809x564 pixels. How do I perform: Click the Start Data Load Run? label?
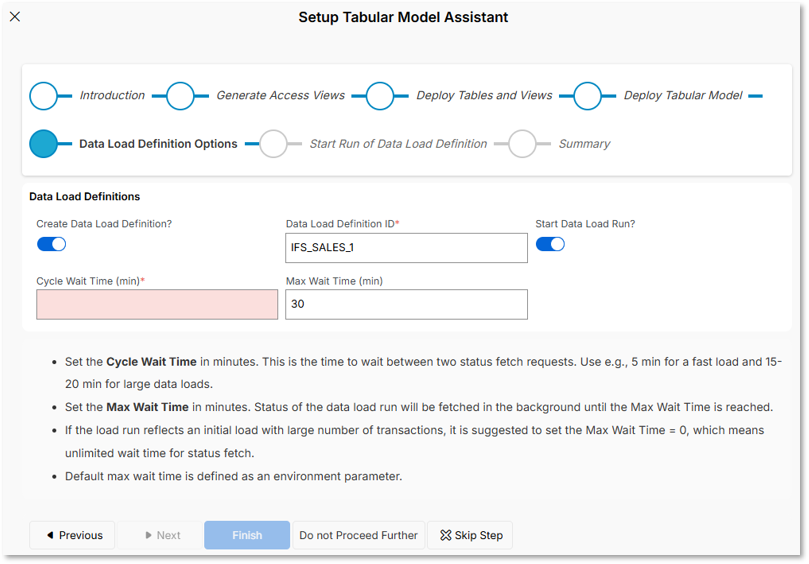(x=585, y=224)
